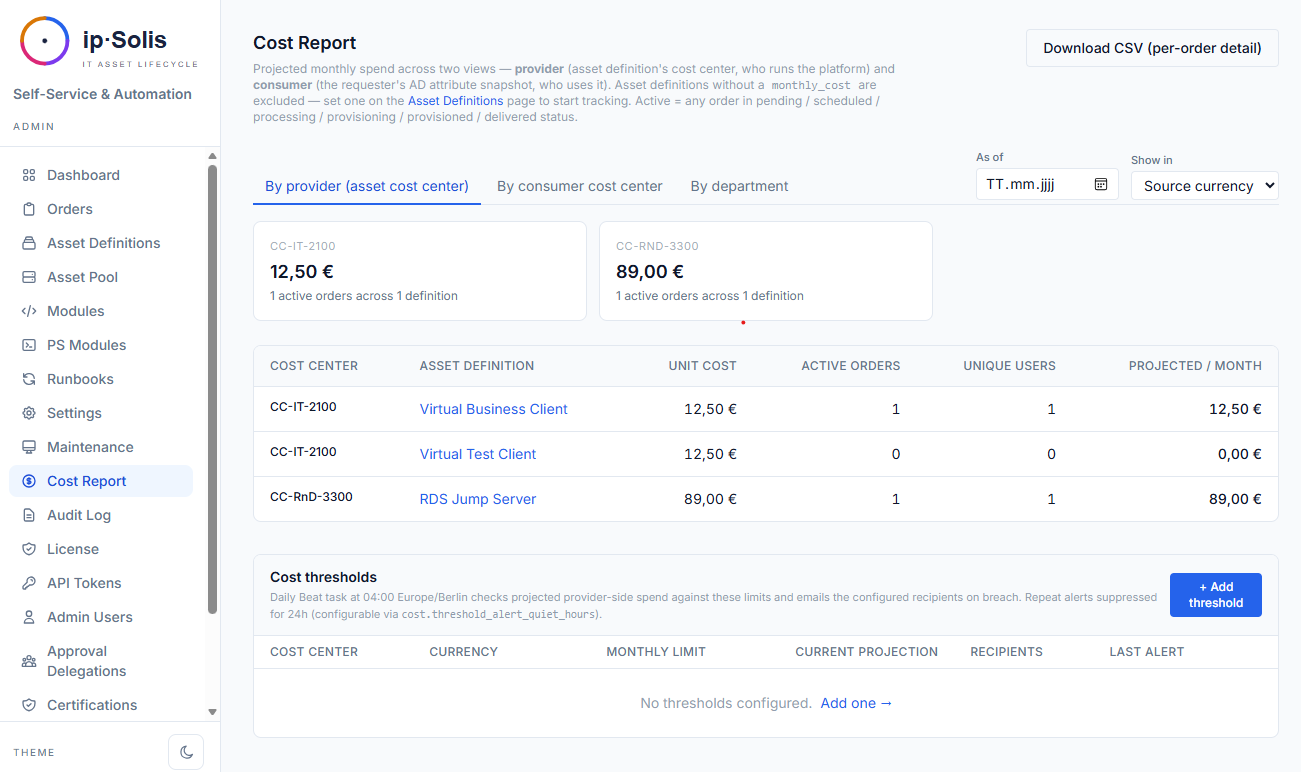
Task: Toggle dark theme with moon button
Action: [x=186, y=752]
